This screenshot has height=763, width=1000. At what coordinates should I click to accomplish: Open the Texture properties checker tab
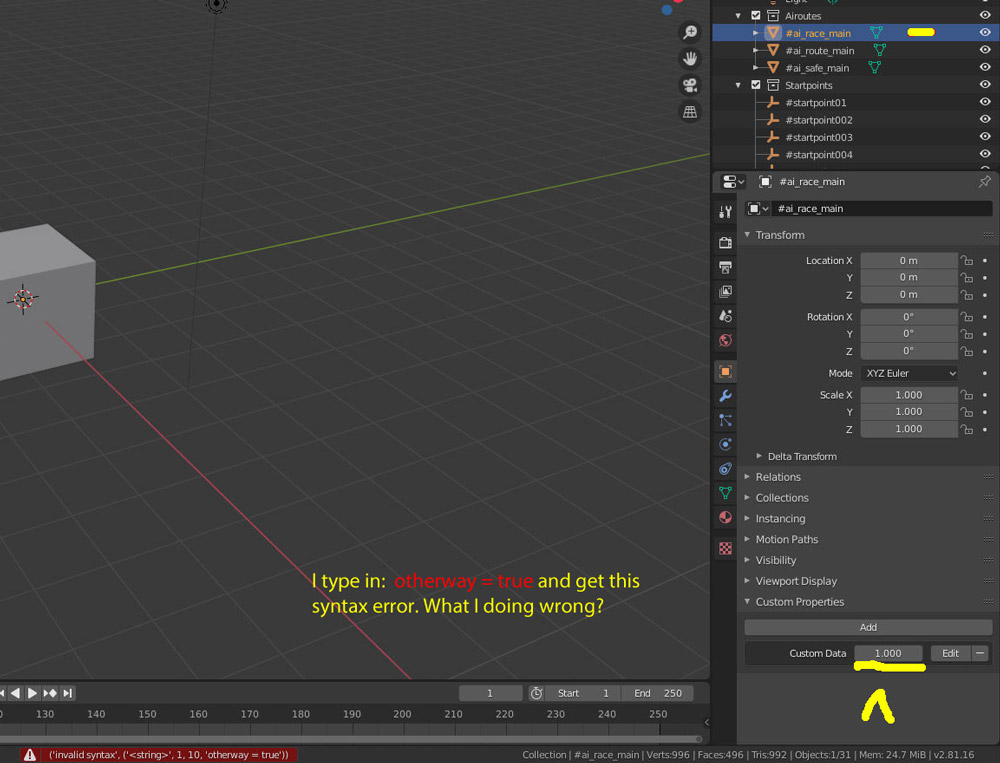pos(725,548)
